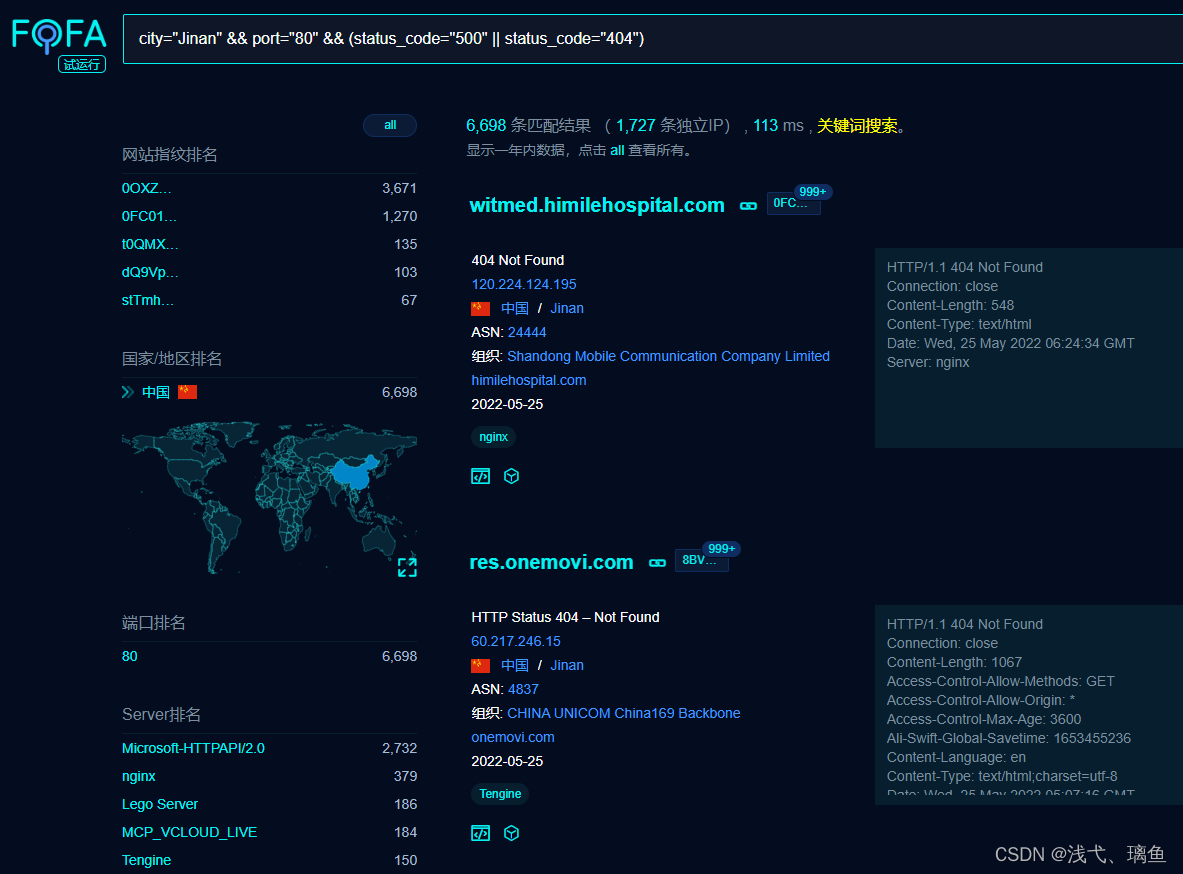Click 中国 country link in second result
This screenshot has width=1183, height=874.
click(x=515, y=666)
